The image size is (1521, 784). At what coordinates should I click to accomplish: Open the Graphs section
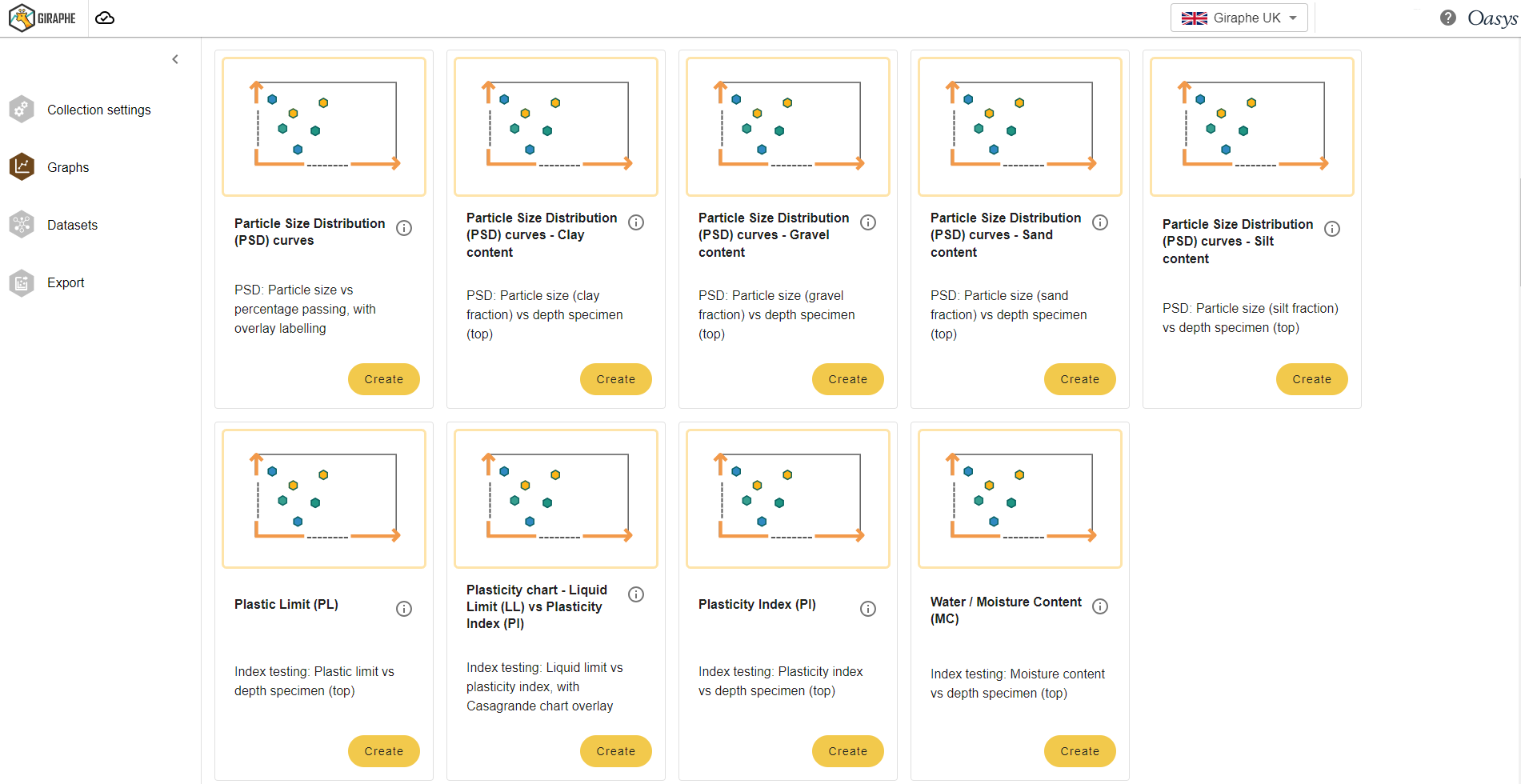coord(68,167)
